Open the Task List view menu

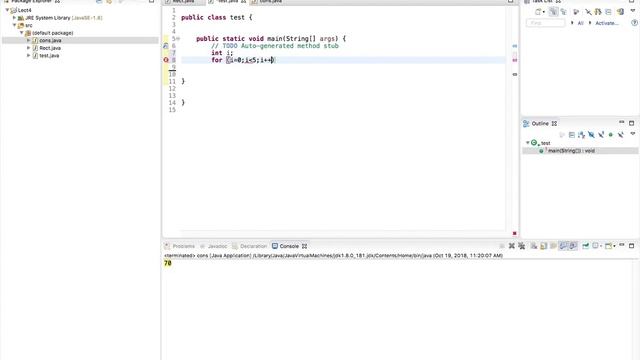(x=633, y=11)
